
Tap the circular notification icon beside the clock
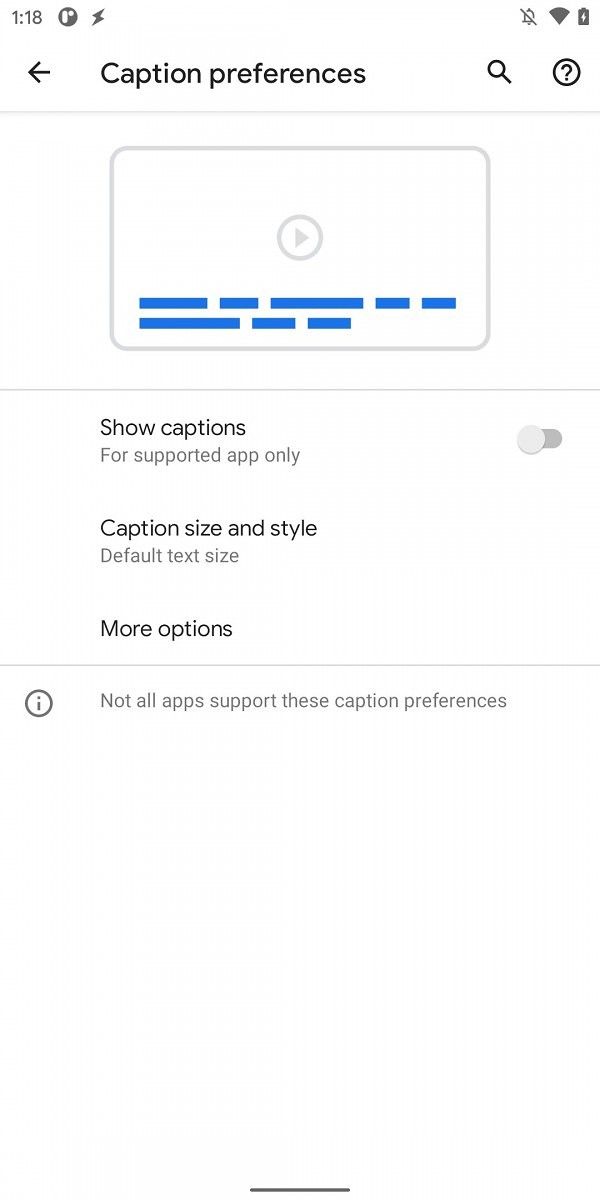[x=66, y=16]
